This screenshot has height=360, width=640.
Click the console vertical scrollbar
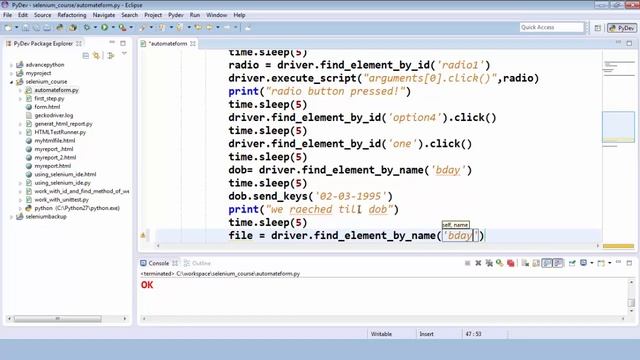point(631,302)
